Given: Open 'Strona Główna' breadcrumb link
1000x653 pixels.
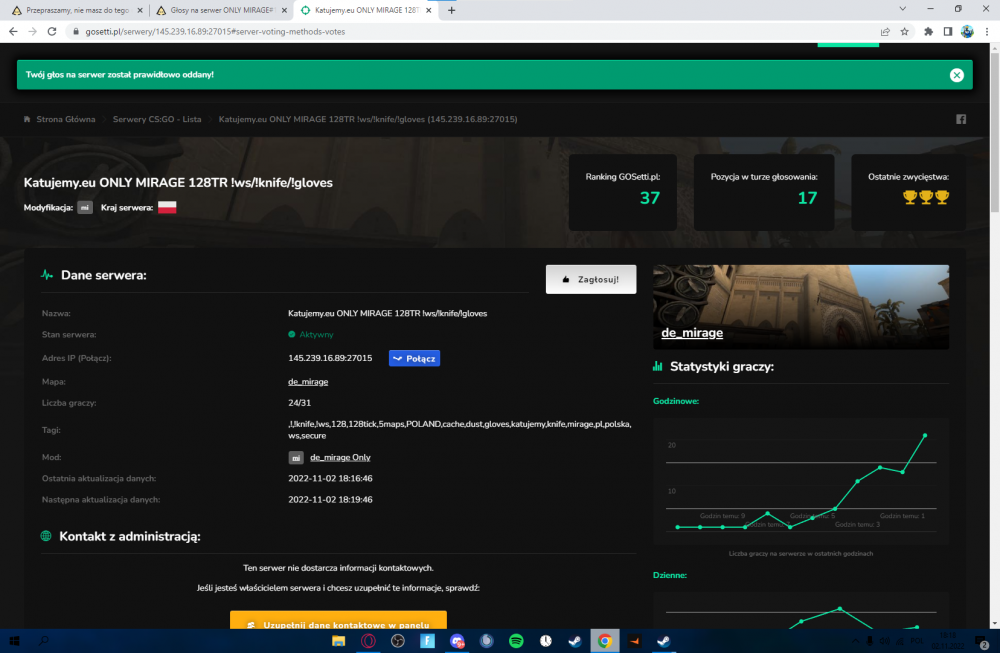Looking at the screenshot, I should click(x=66, y=119).
